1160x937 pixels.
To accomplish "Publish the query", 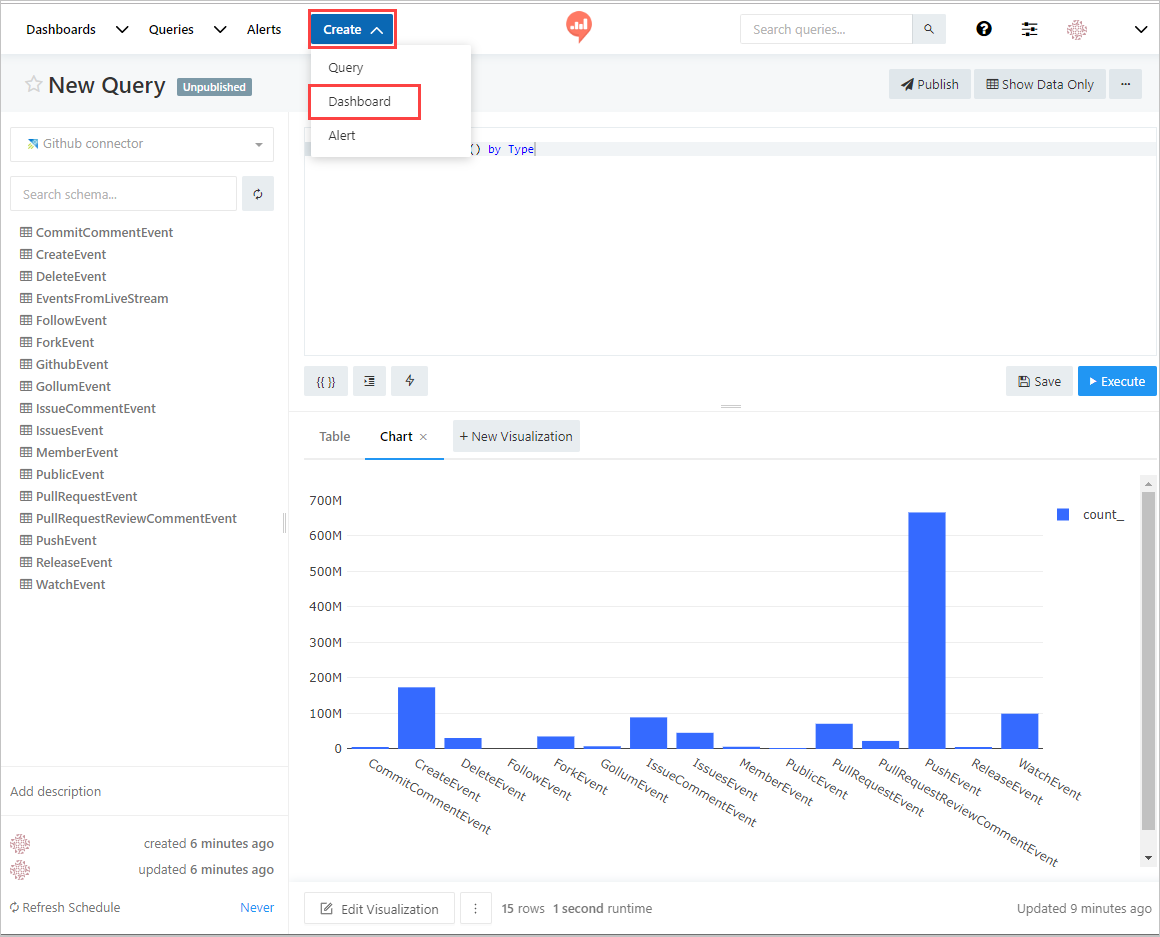I will tap(929, 84).
